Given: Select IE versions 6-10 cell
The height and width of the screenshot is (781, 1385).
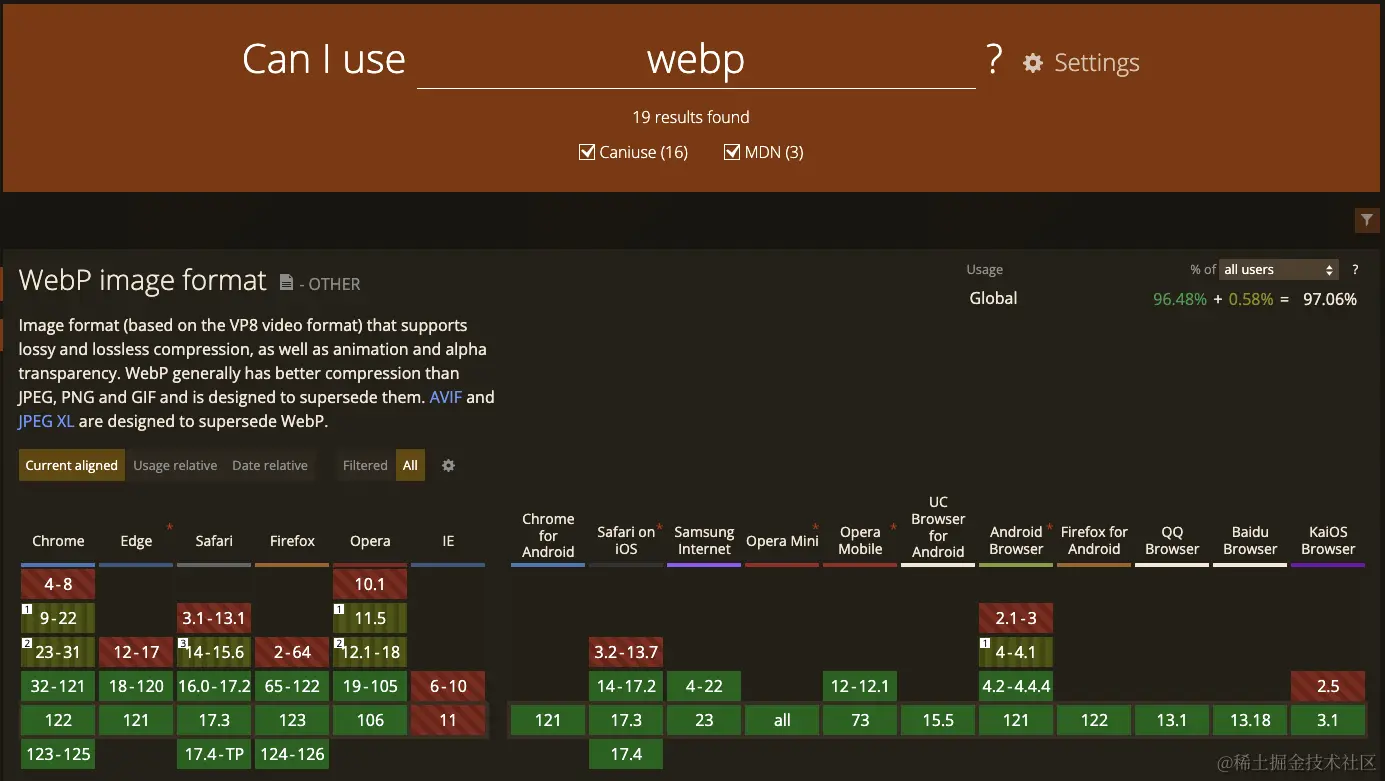Looking at the screenshot, I should pos(448,686).
